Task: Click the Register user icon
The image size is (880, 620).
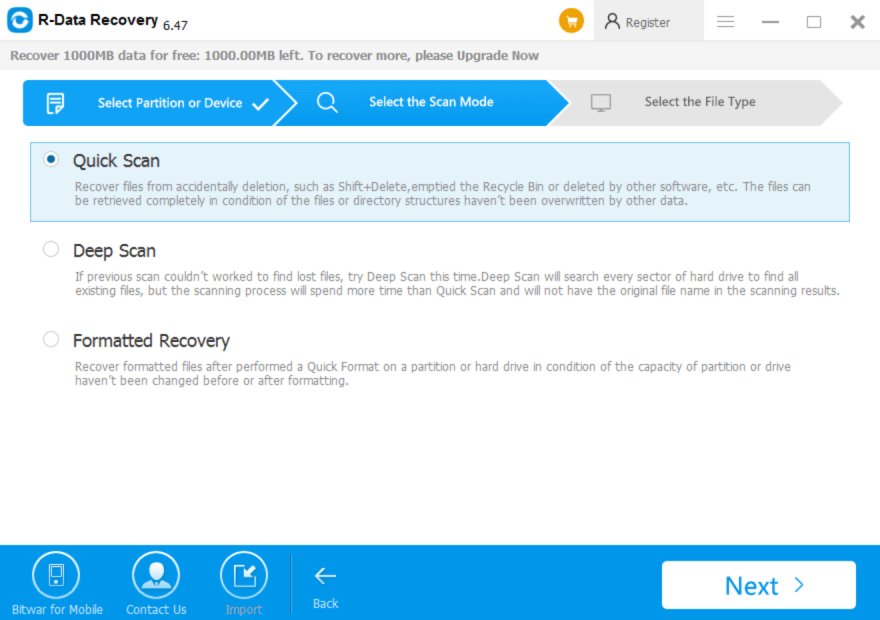Action: point(612,21)
